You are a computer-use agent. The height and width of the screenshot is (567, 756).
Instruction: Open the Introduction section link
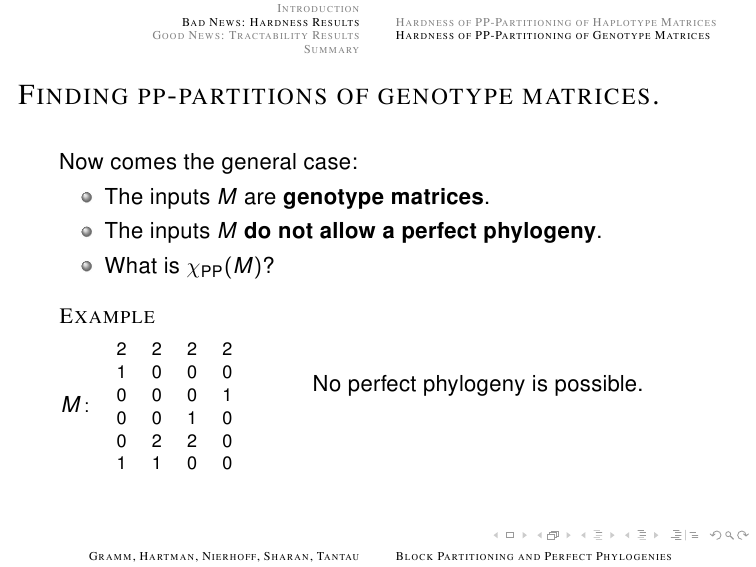click(x=318, y=9)
